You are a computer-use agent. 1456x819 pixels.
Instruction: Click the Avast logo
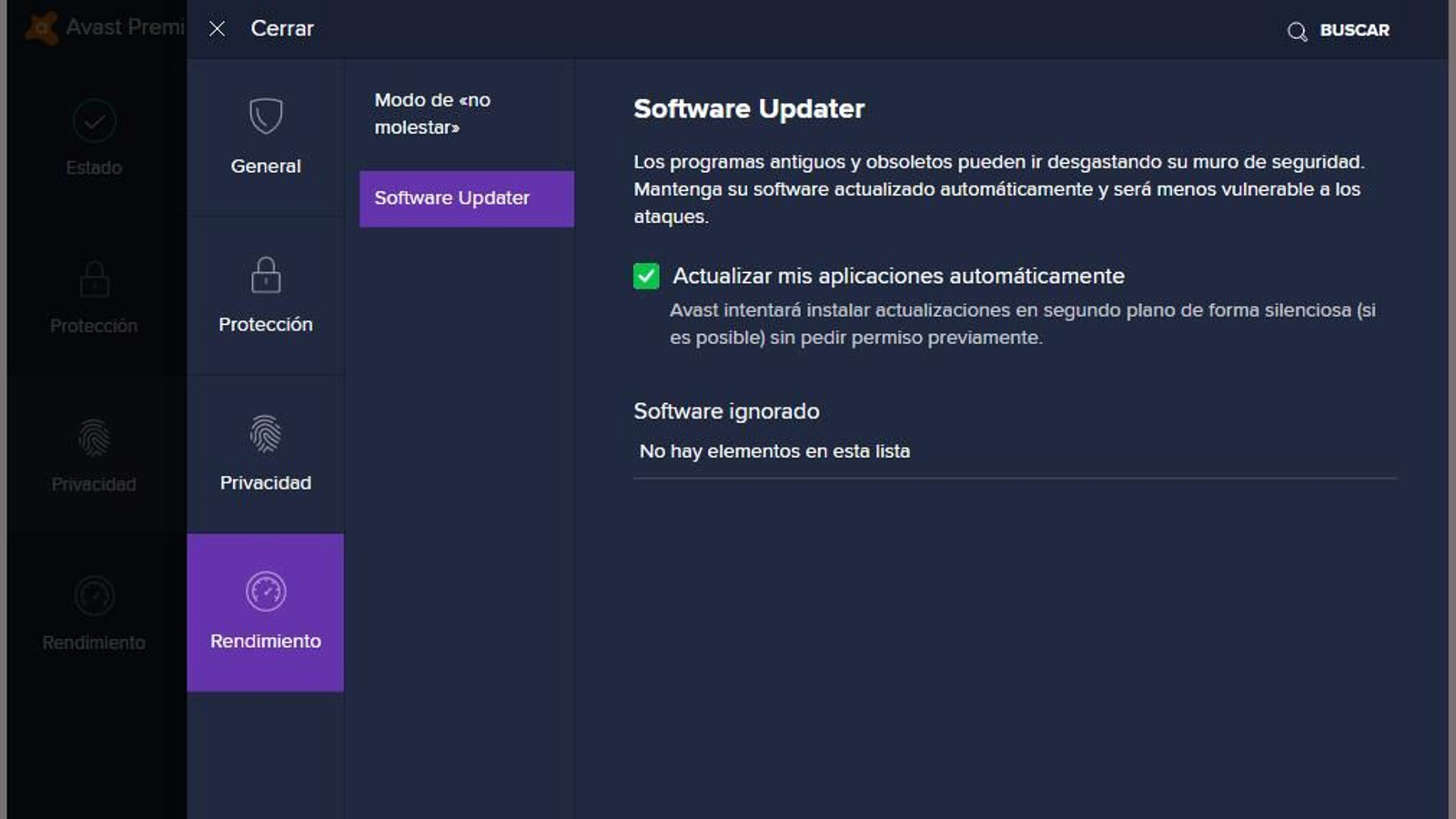(41, 26)
